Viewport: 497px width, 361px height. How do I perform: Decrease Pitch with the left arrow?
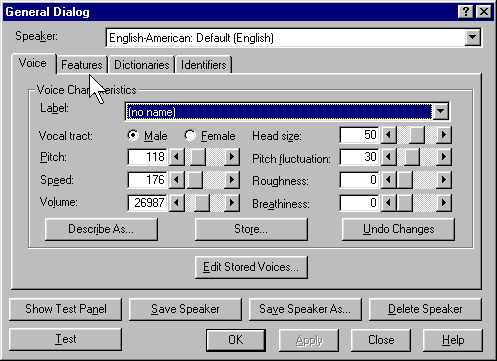pyautogui.click(x=177, y=157)
